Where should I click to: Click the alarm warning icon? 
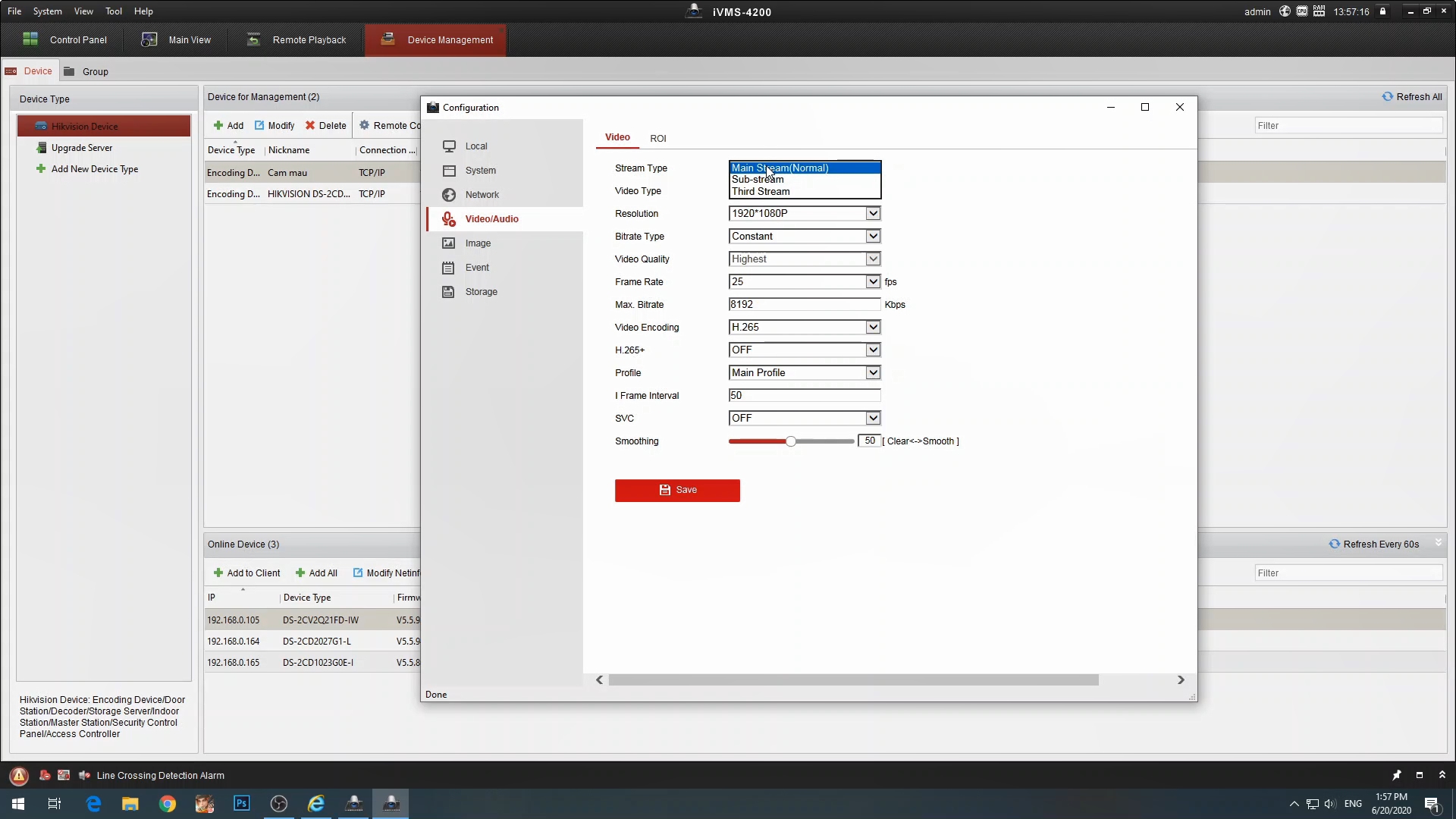(x=19, y=776)
